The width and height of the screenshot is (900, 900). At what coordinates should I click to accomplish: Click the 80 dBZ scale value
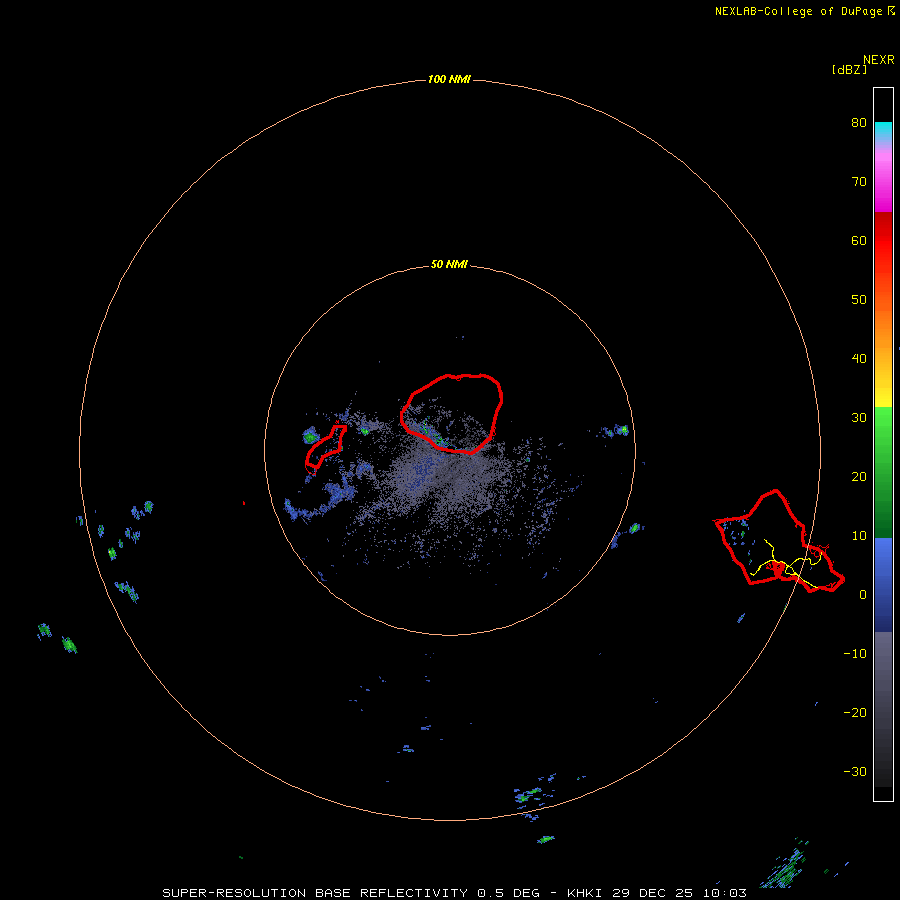click(x=859, y=122)
